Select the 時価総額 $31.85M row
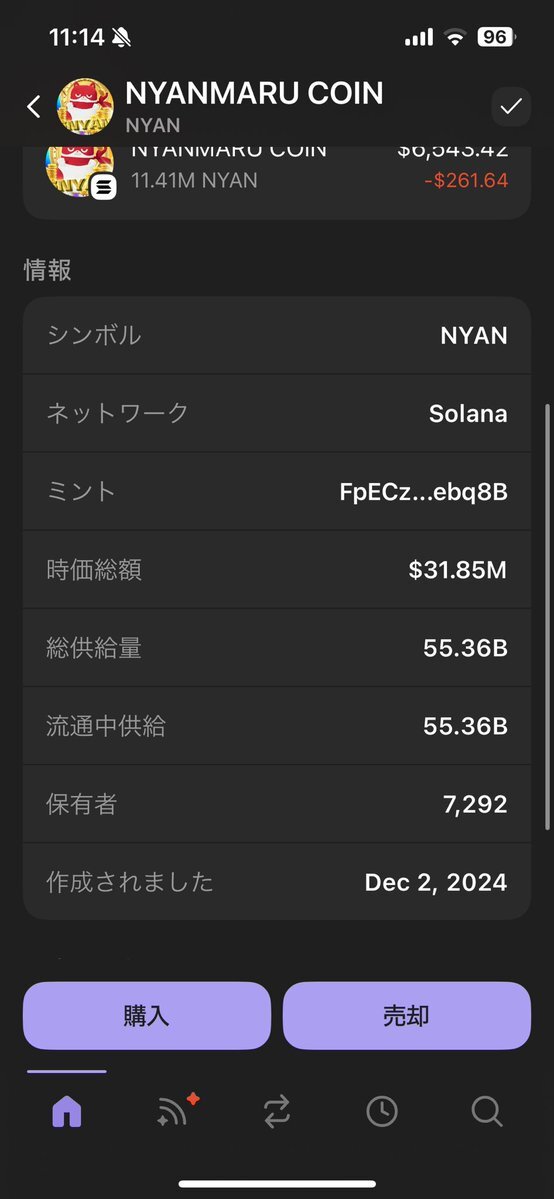Viewport: 554px width, 1199px height. point(277,570)
